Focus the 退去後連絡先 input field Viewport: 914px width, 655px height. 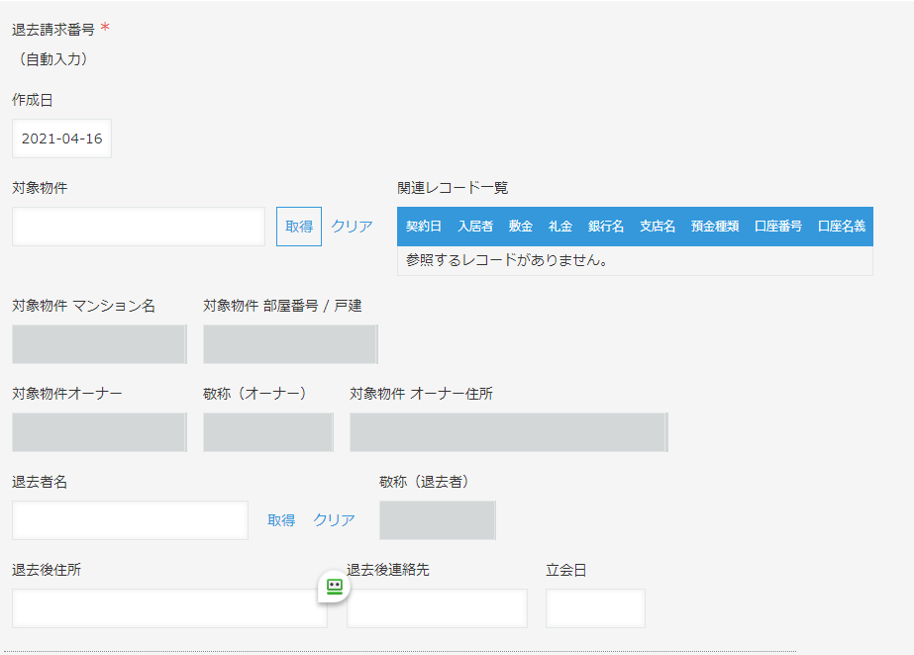(437, 608)
